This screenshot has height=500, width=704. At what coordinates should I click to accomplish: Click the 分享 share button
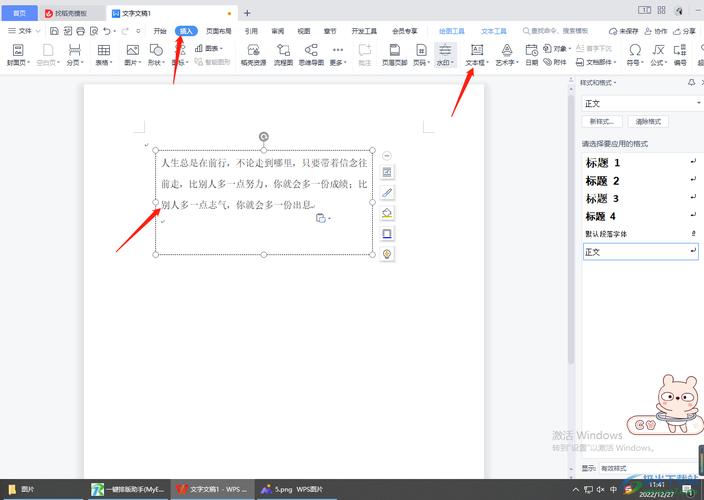(684, 31)
